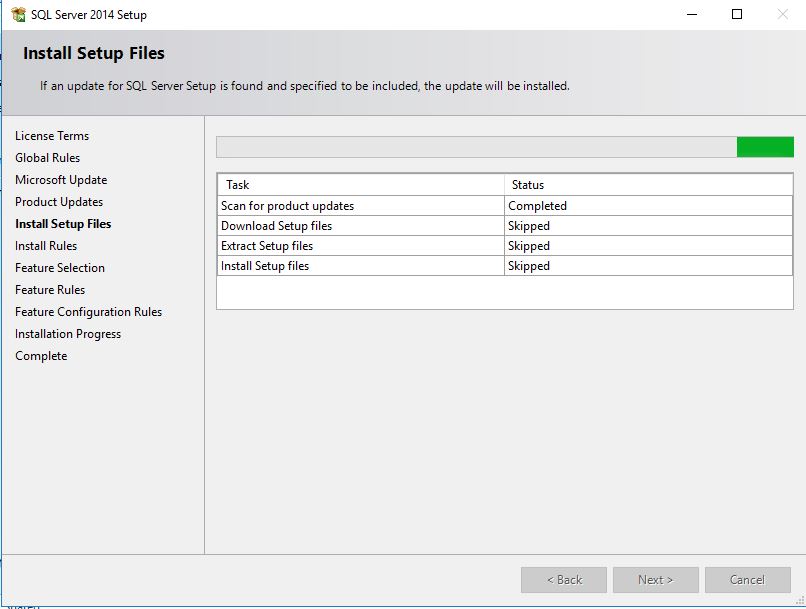Select License Terms step in sidebar

(52, 136)
